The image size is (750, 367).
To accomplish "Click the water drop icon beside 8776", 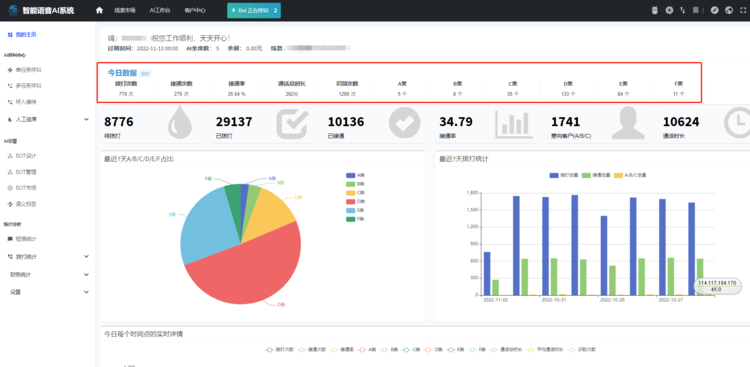I will click(180, 123).
